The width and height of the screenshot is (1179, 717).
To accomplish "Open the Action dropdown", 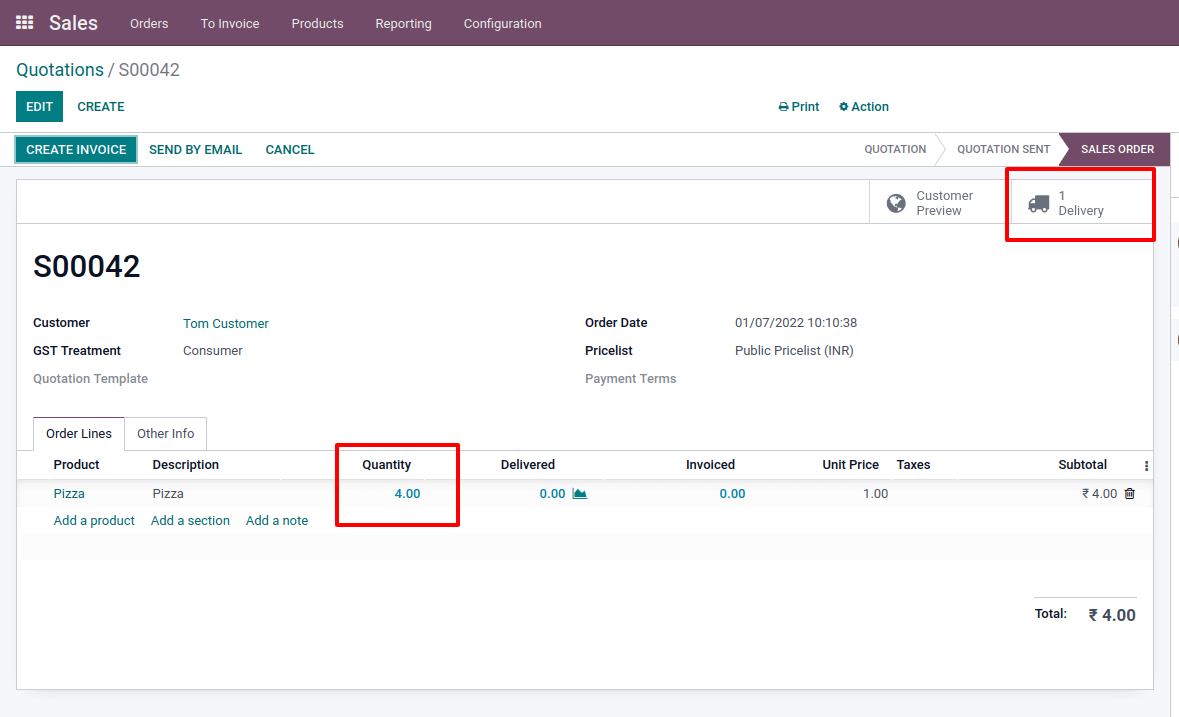I will coord(863,107).
